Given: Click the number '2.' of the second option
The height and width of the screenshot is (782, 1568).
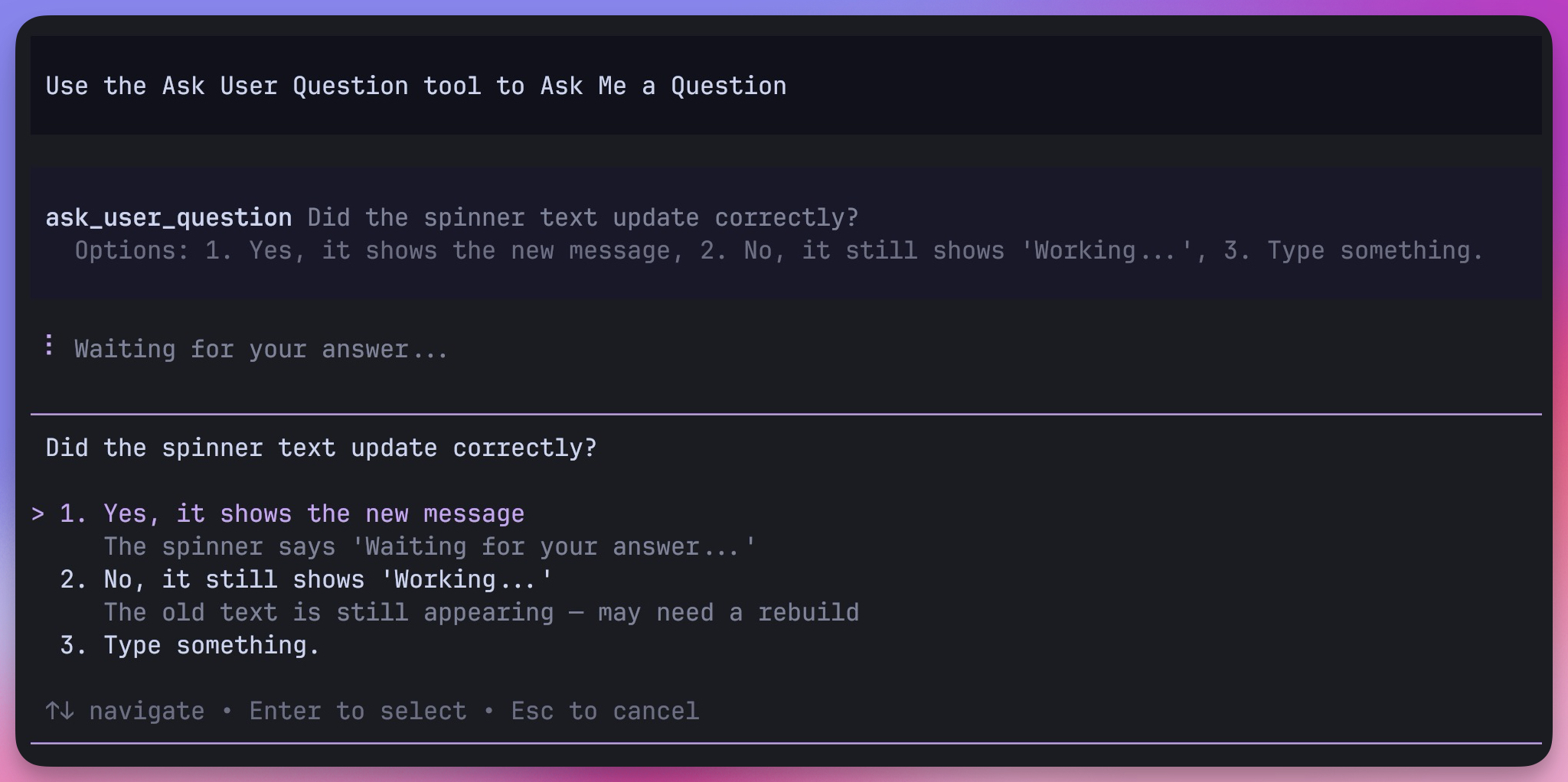Looking at the screenshot, I should point(73,580).
